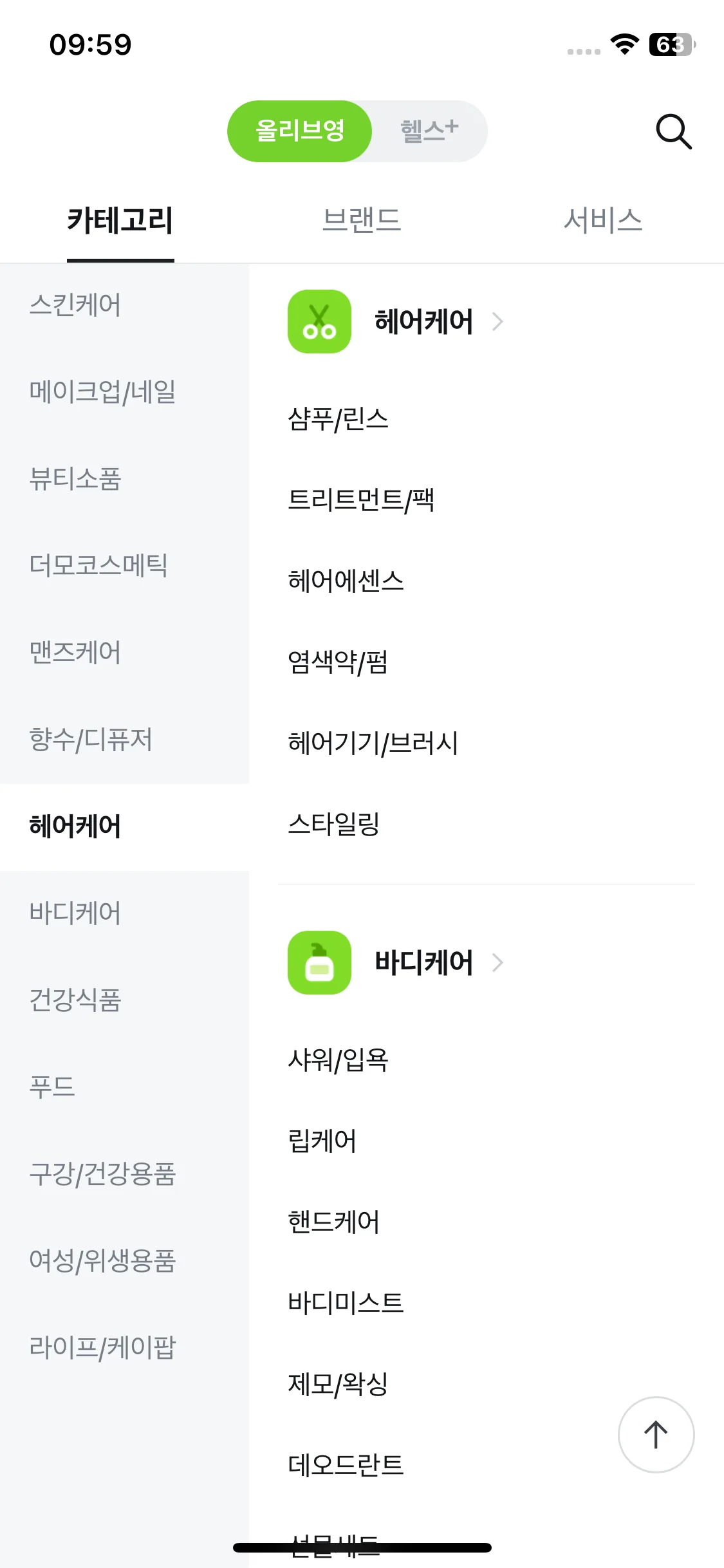Tap the green lotion bottle 바디케어 icon
Image resolution: width=724 pixels, height=1568 pixels.
tap(319, 962)
